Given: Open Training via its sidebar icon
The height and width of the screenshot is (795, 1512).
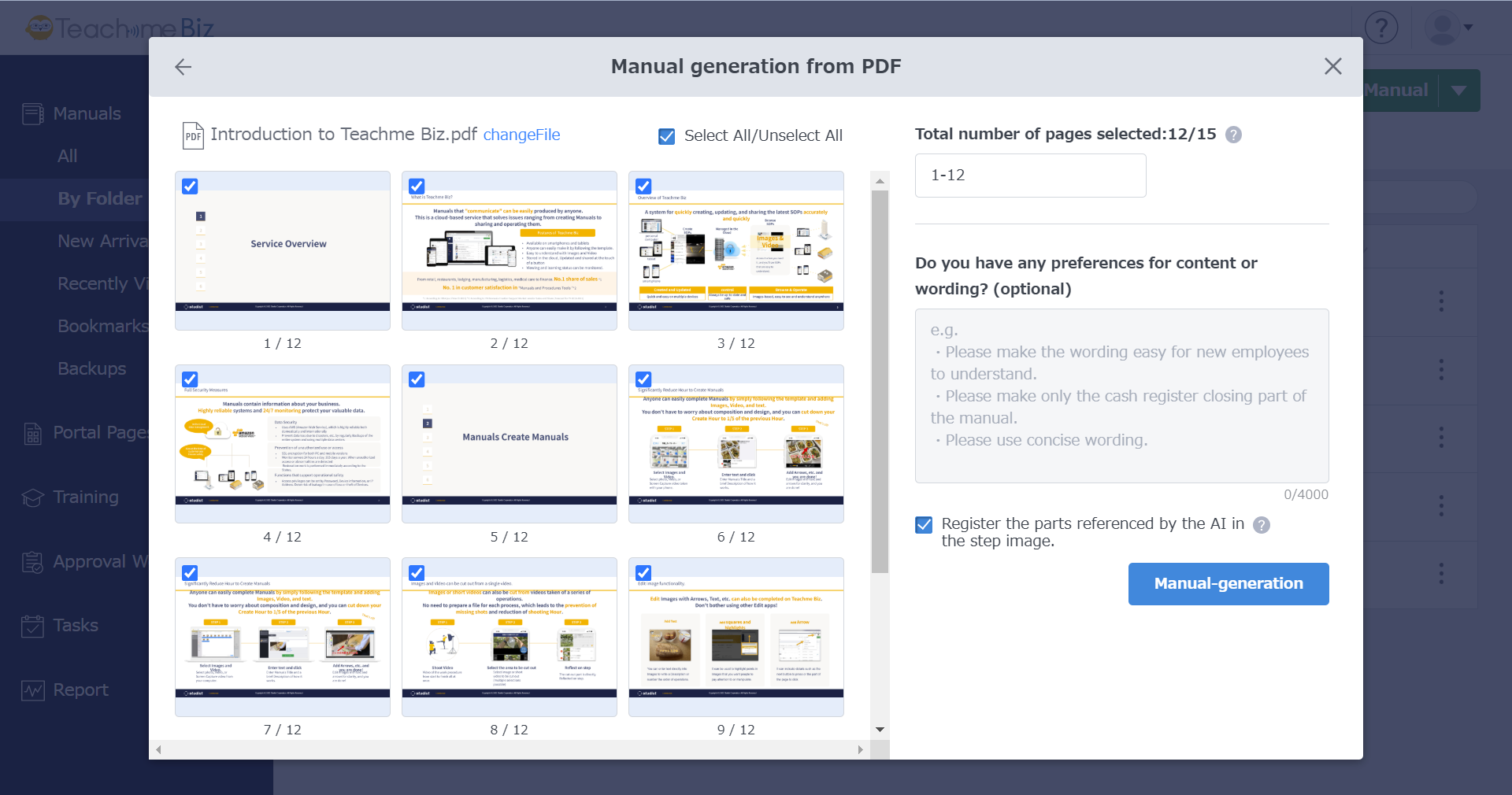Looking at the screenshot, I should click(x=31, y=497).
